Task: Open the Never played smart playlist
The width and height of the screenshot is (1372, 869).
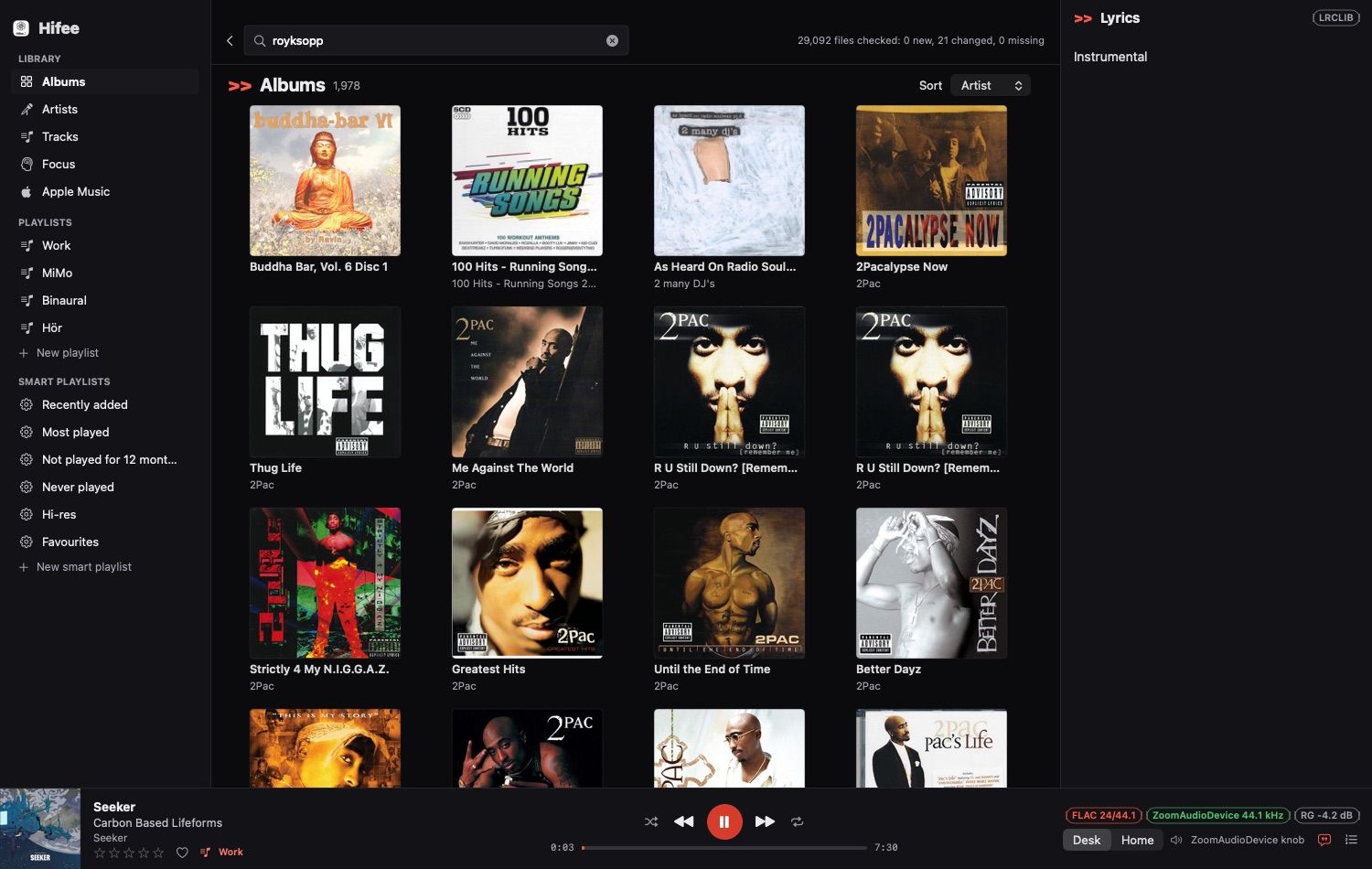Action: coord(105,487)
